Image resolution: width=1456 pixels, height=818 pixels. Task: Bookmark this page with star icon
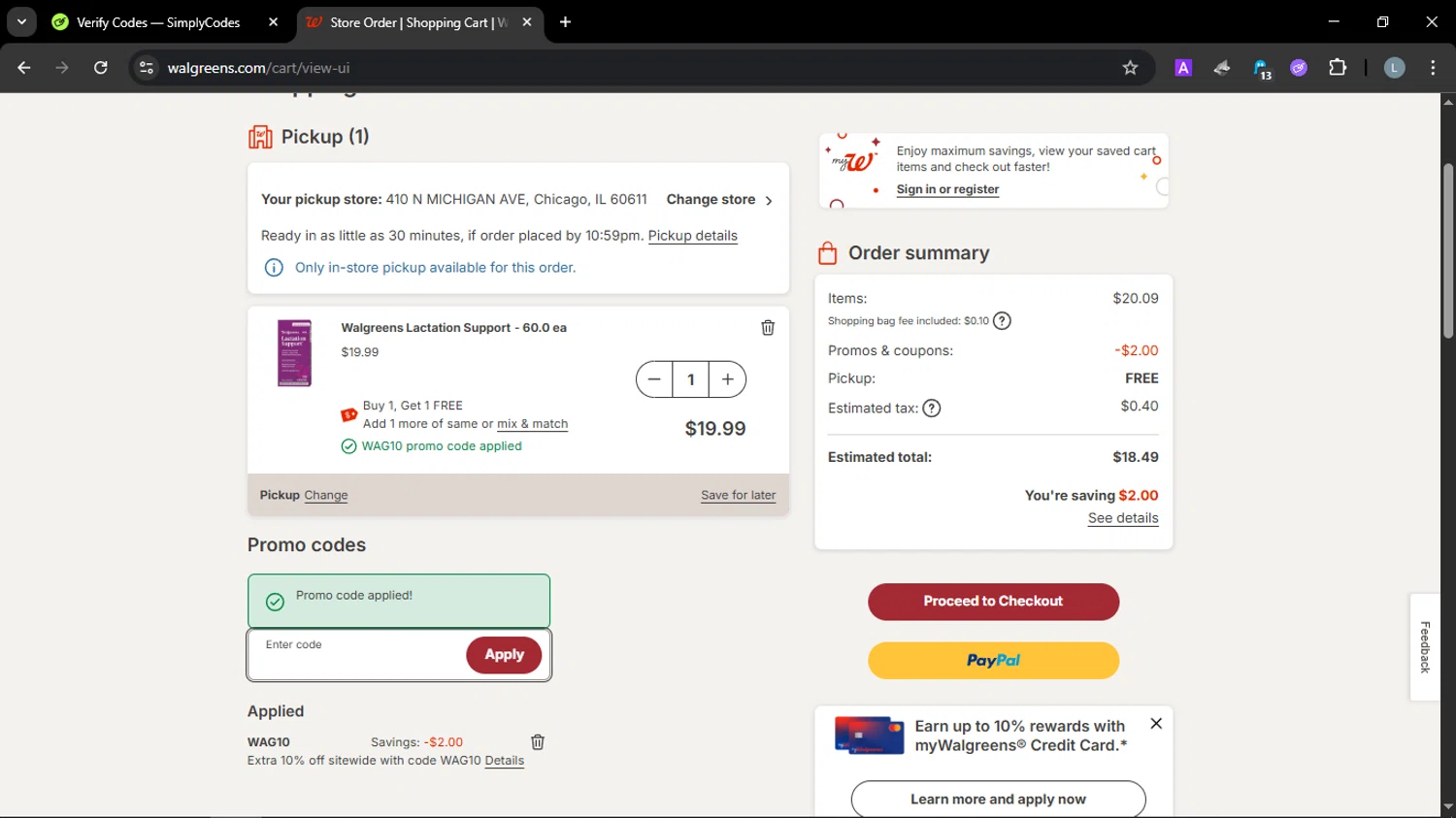pyautogui.click(x=1130, y=68)
